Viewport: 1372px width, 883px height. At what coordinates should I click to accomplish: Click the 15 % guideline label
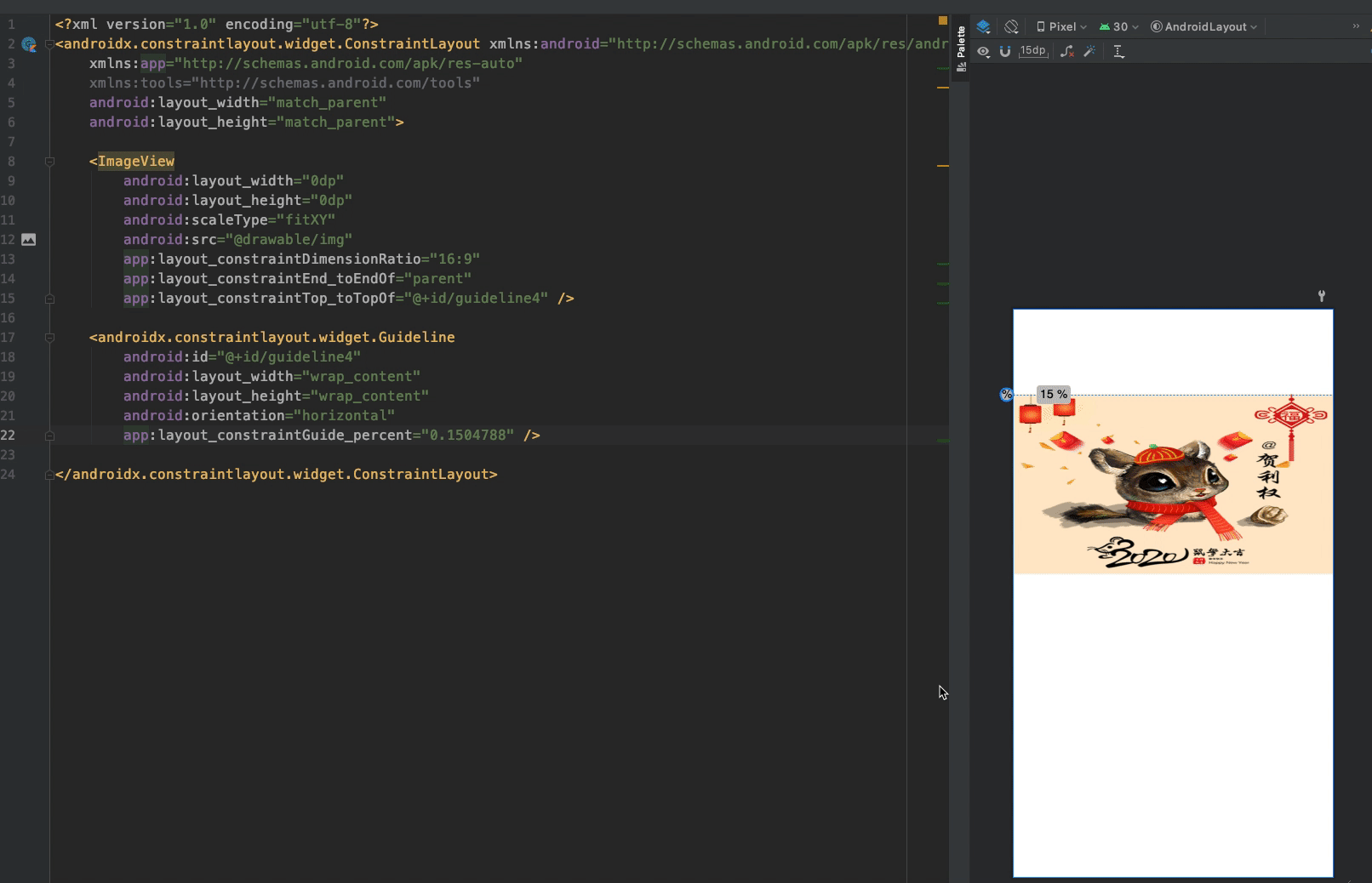(x=1054, y=394)
